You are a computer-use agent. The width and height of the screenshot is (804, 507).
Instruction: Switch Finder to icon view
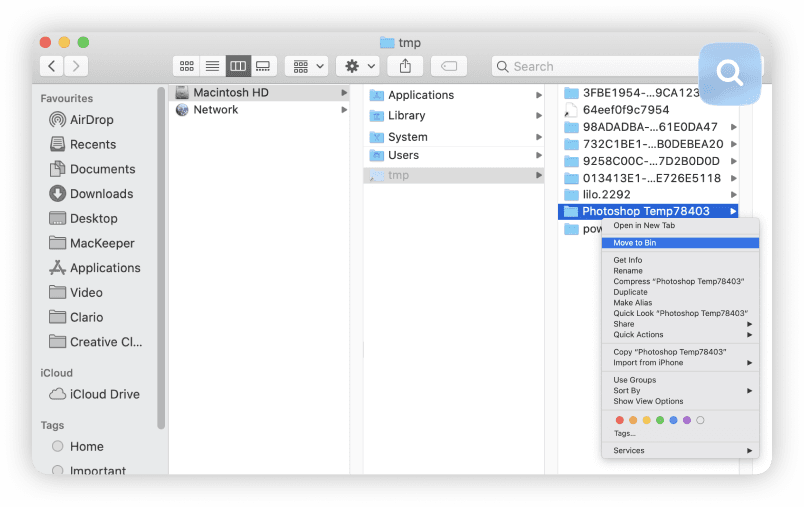pyautogui.click(x=186, y=66)
